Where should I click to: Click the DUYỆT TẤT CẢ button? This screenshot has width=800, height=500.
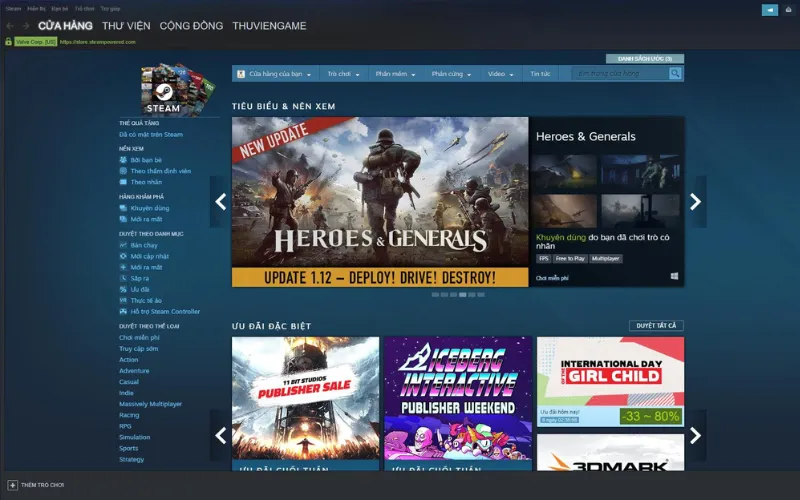click(x=656, y=326)
